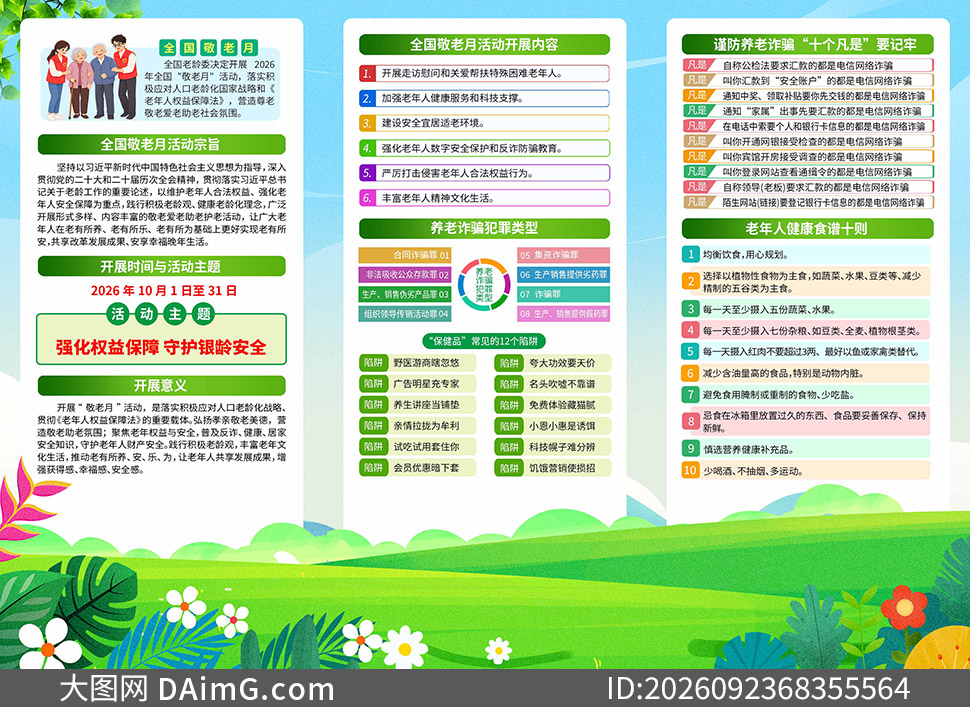Click the tip '均衡饮食,用心规划'

tap(805, 254)
